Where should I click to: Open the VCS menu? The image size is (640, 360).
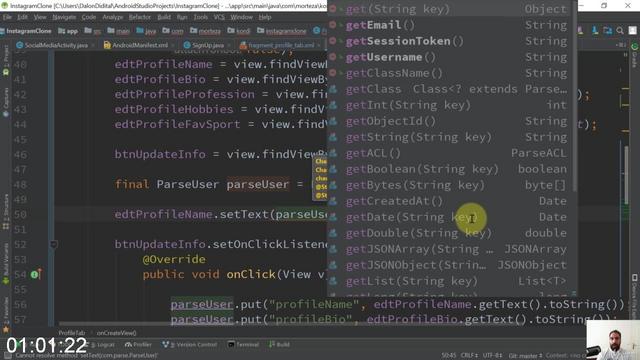pyautogui.click(x=219, y=17)
